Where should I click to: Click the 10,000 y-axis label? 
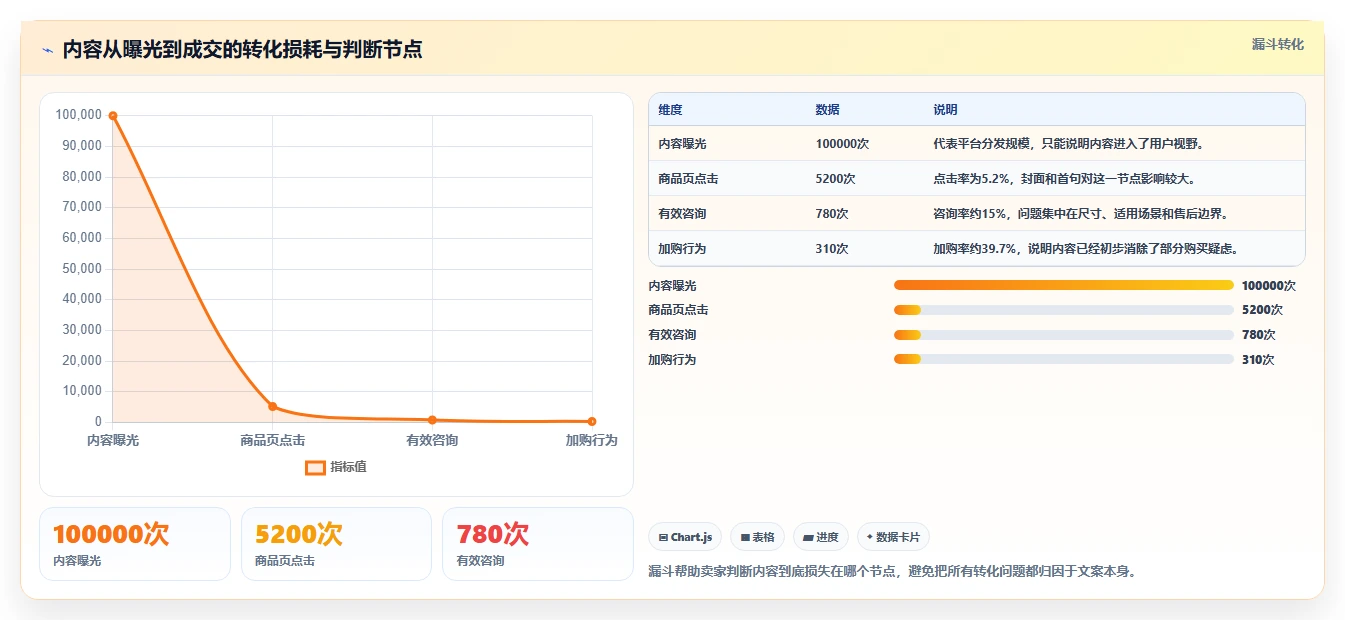[82, 391]
